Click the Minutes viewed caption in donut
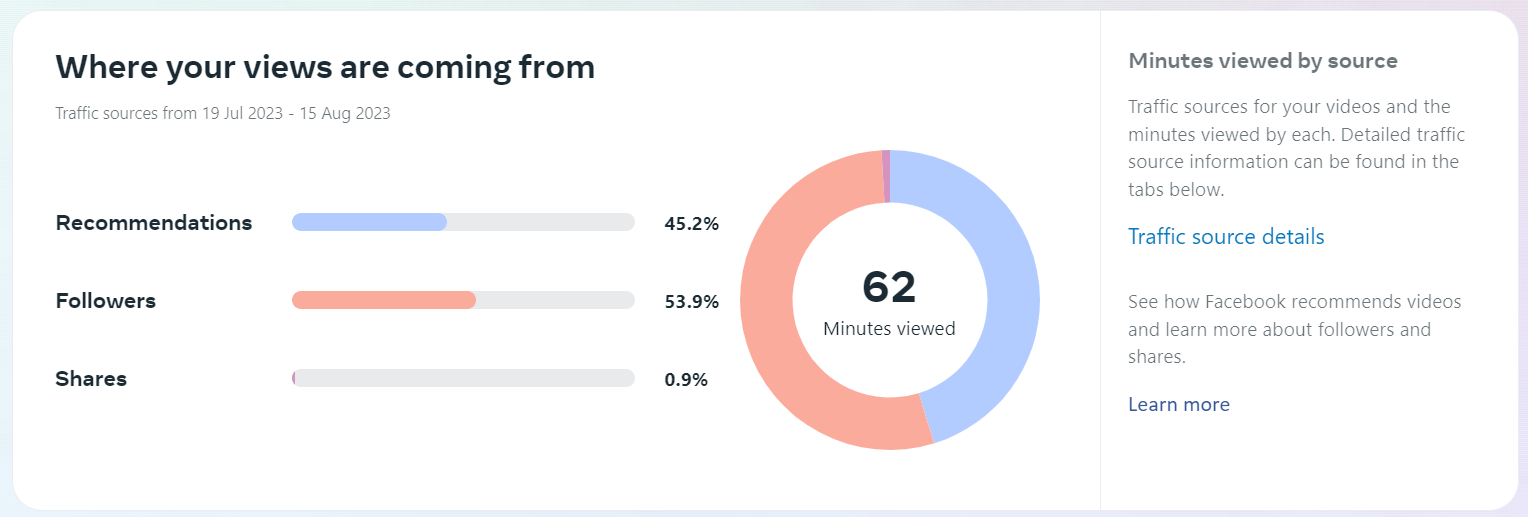 coord(889,328)
